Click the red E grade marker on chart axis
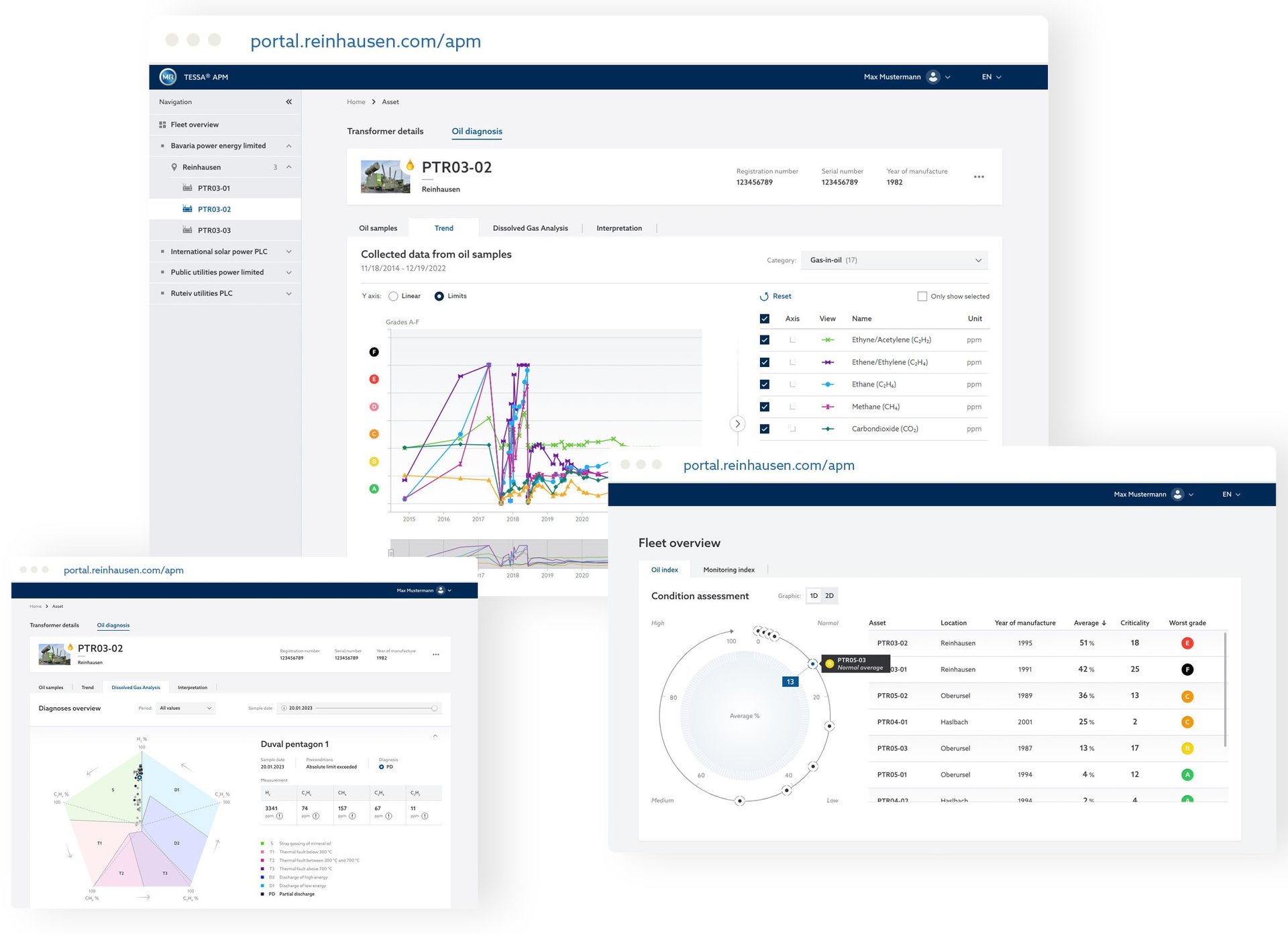The width and height of the screenshot is (1288, 934). coord(374,379)
